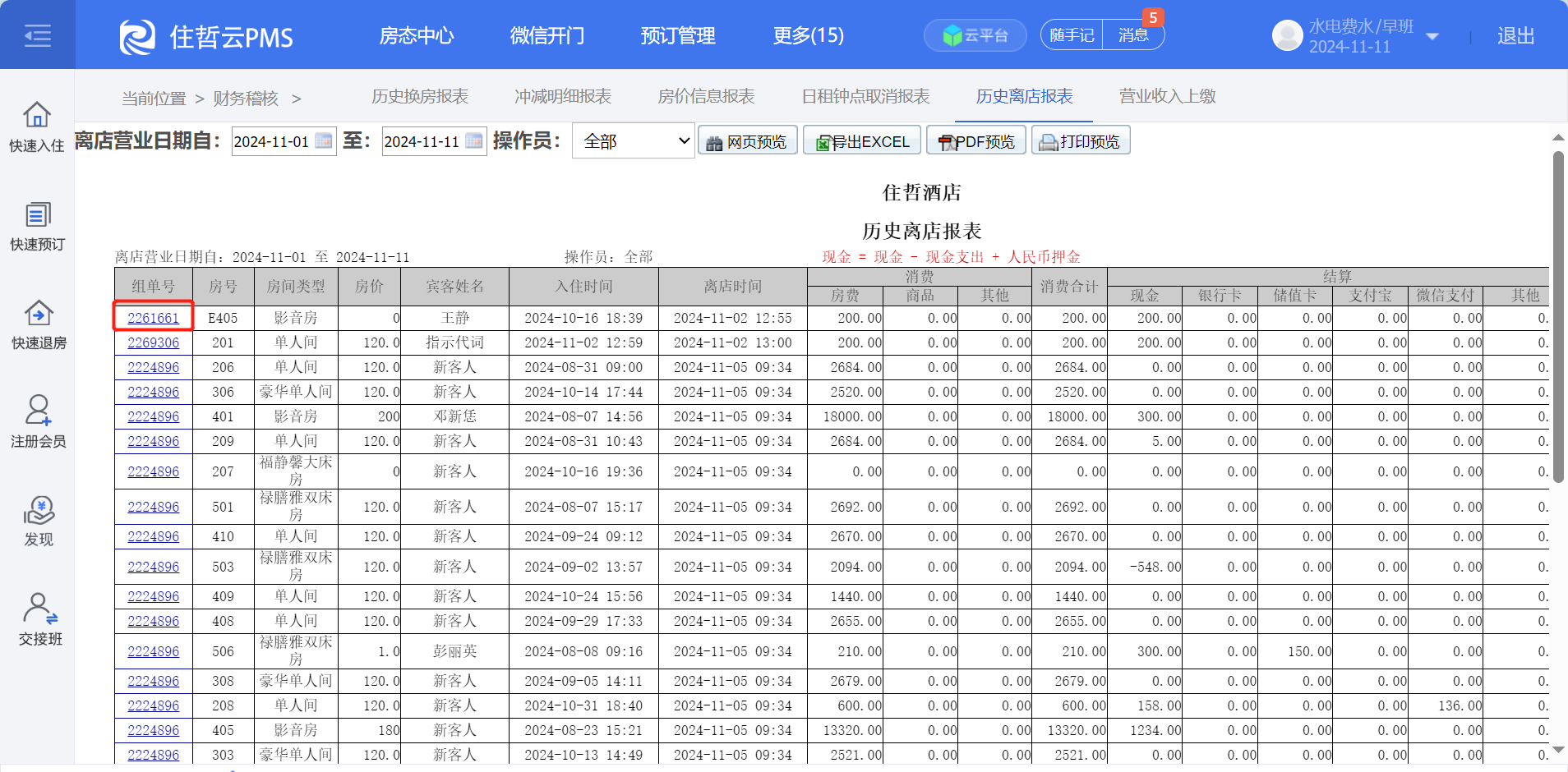This screenshot has width=1568, height=772.
Task: Click the -548.00 现金 cell
Action: (1145, 567)
